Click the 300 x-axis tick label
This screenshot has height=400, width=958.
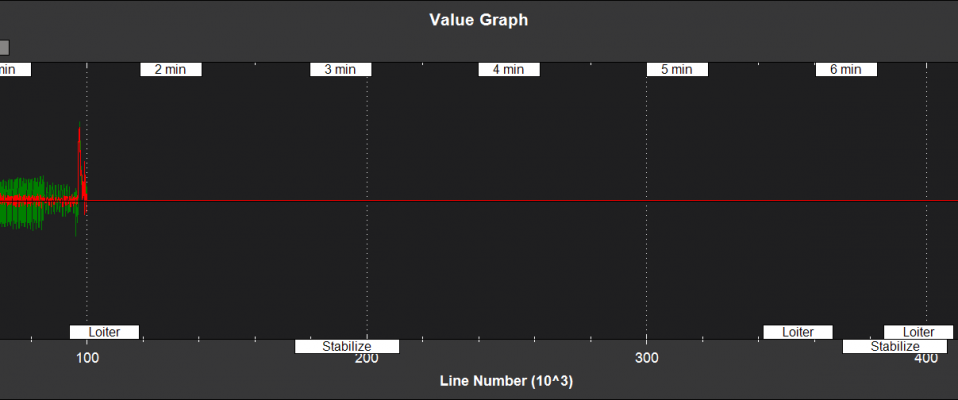click(x=647, y=359)
